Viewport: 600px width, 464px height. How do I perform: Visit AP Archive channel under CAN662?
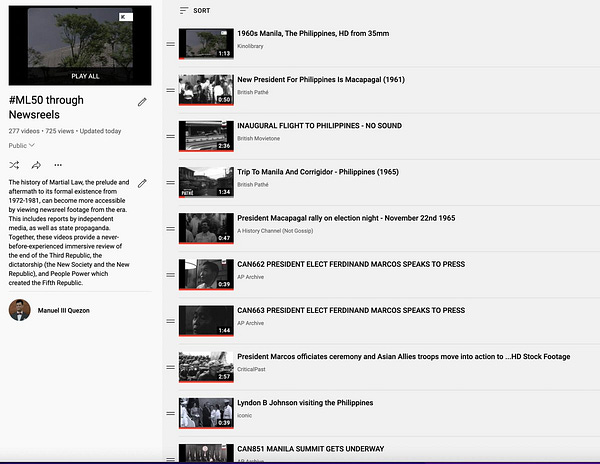click(x=250, y=277)
